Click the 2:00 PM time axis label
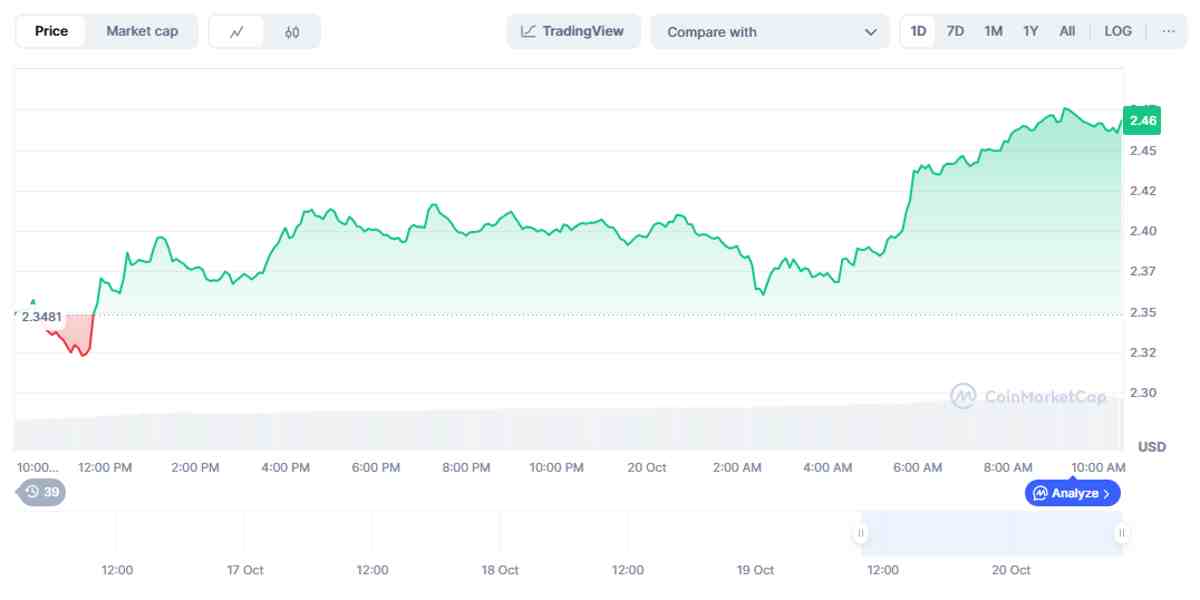Viewport: 1200px width, 600px height. (x=195, y=468)
